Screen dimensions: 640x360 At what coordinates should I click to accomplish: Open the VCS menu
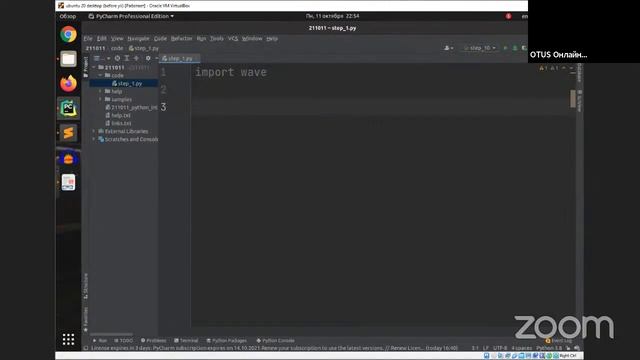(233, 38)
